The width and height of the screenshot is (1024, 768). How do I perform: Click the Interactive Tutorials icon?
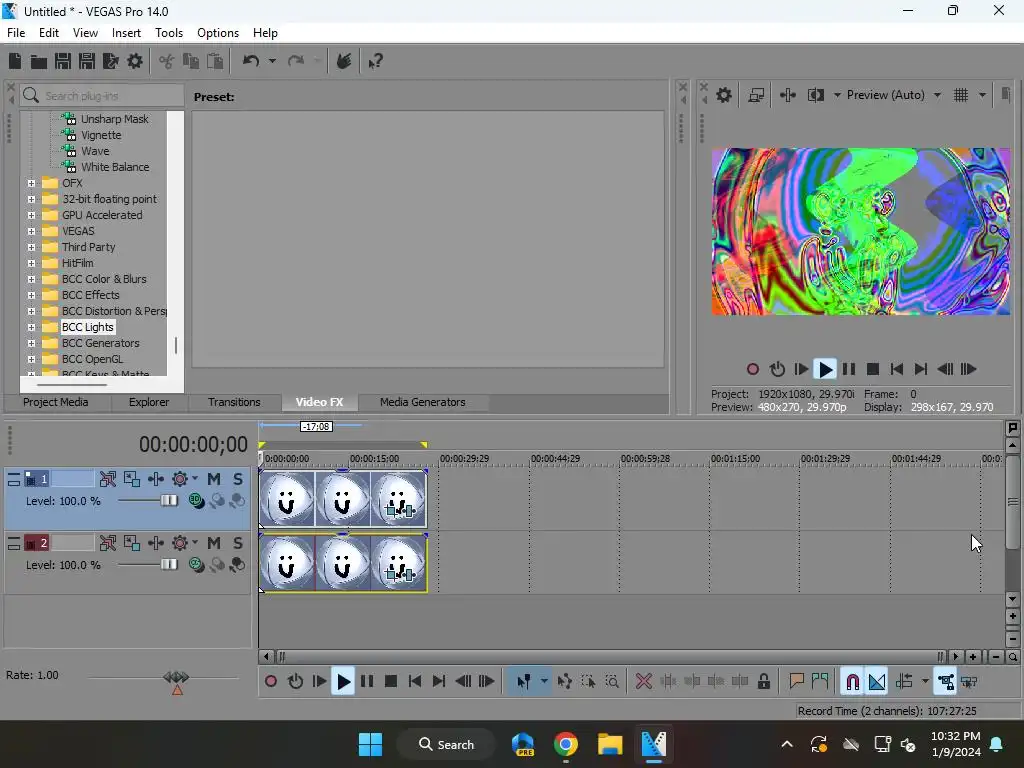click(x=344, y=61)
